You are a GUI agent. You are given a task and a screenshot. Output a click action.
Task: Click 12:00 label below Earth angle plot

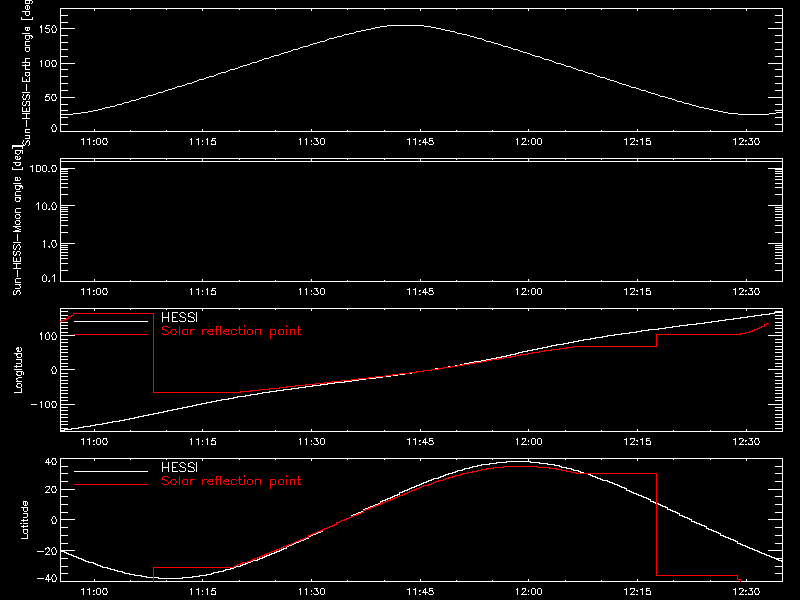[x=529, y=142]
